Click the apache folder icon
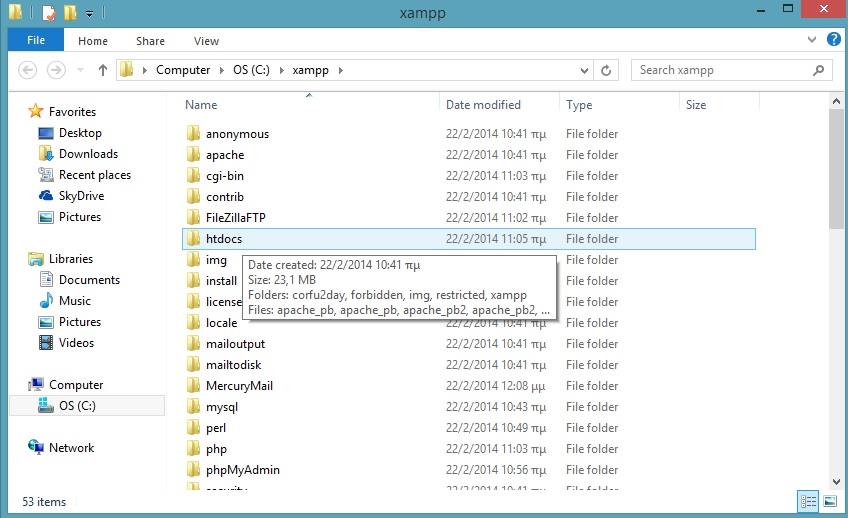 click(x=194, y=155)
